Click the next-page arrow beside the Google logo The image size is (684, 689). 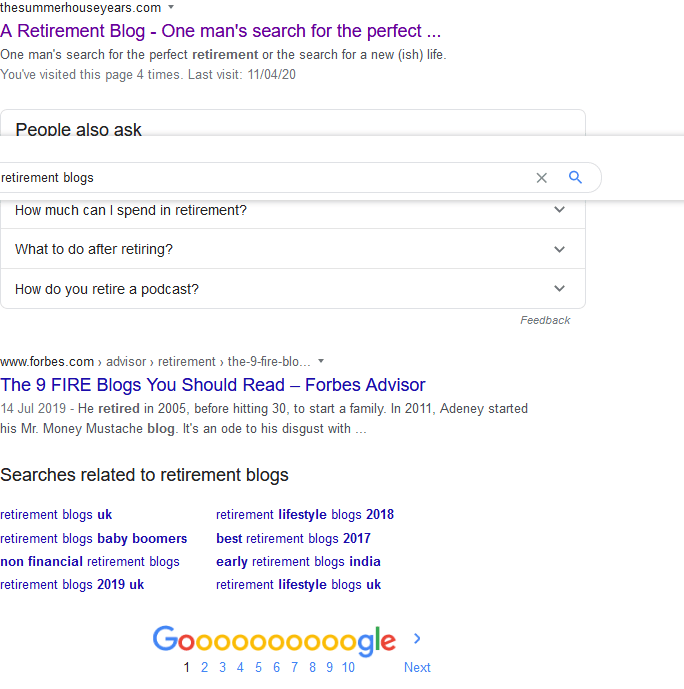tap(417, 638)
